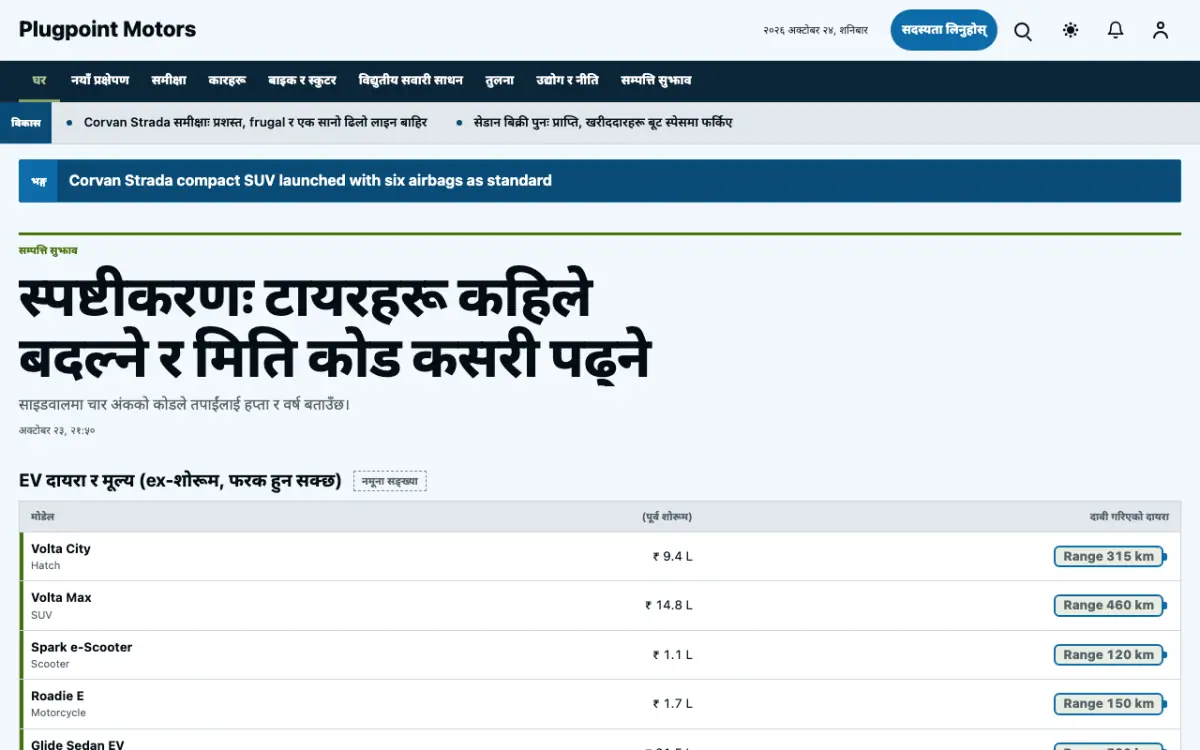Open the notifications bell
The width and height of the screenshot is (1200, 750).
pos(1116,31)
